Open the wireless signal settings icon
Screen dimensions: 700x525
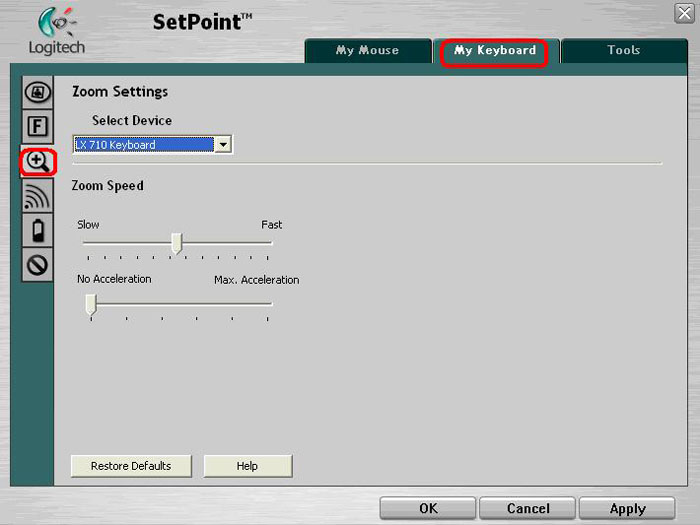coord(38,196)
